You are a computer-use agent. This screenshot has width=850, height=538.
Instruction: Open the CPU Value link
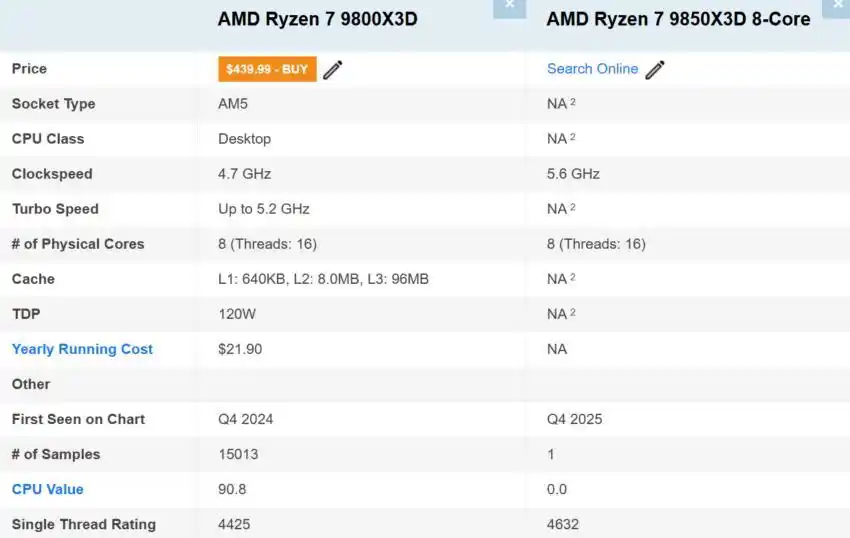tap(48, 489)
